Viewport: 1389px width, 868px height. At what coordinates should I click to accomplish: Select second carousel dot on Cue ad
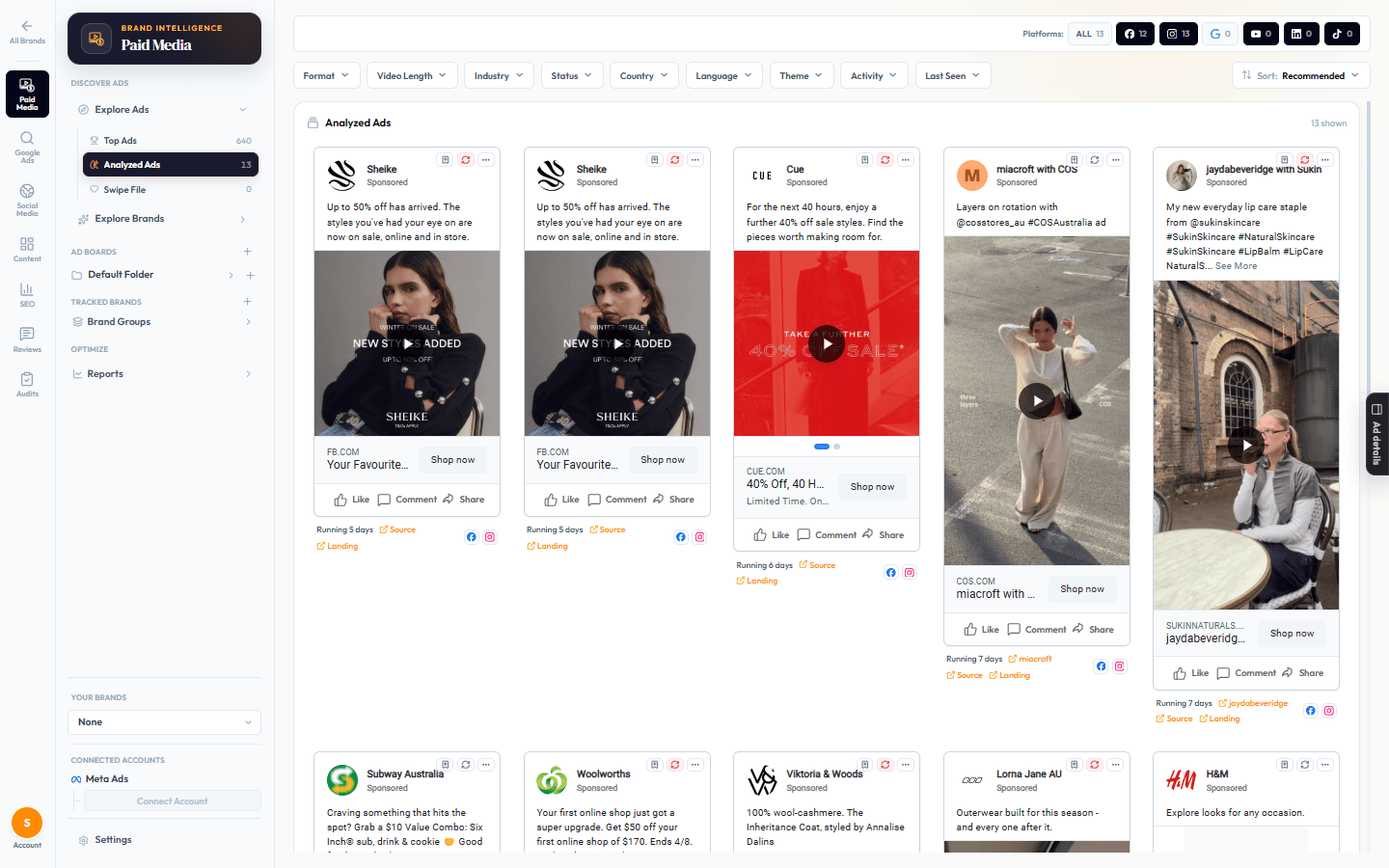(x=836, y=447)
